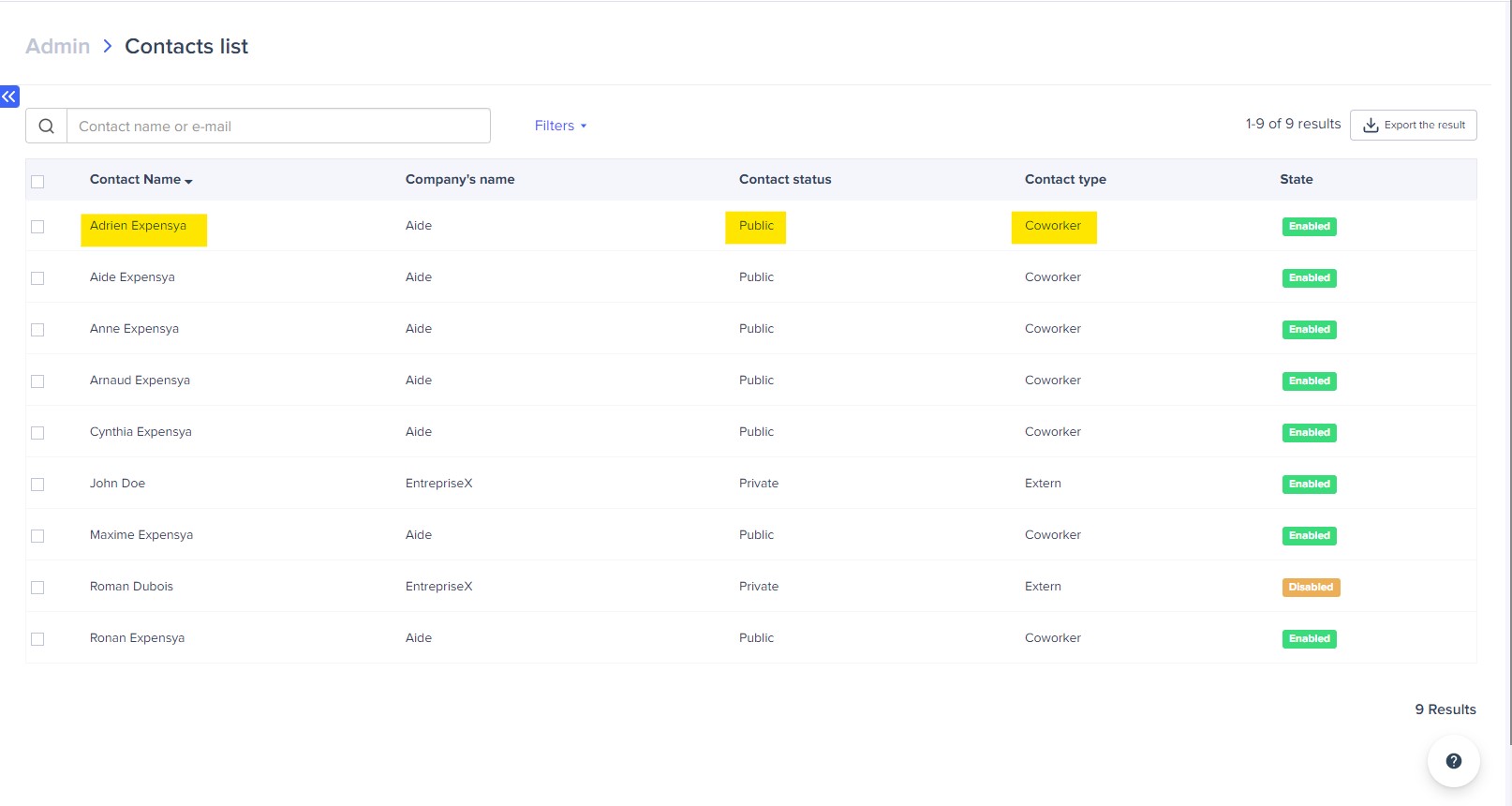Select the Roman Dubois row checkbox
The height and width of the screenshot is (806, 1512).
(37, 588)
